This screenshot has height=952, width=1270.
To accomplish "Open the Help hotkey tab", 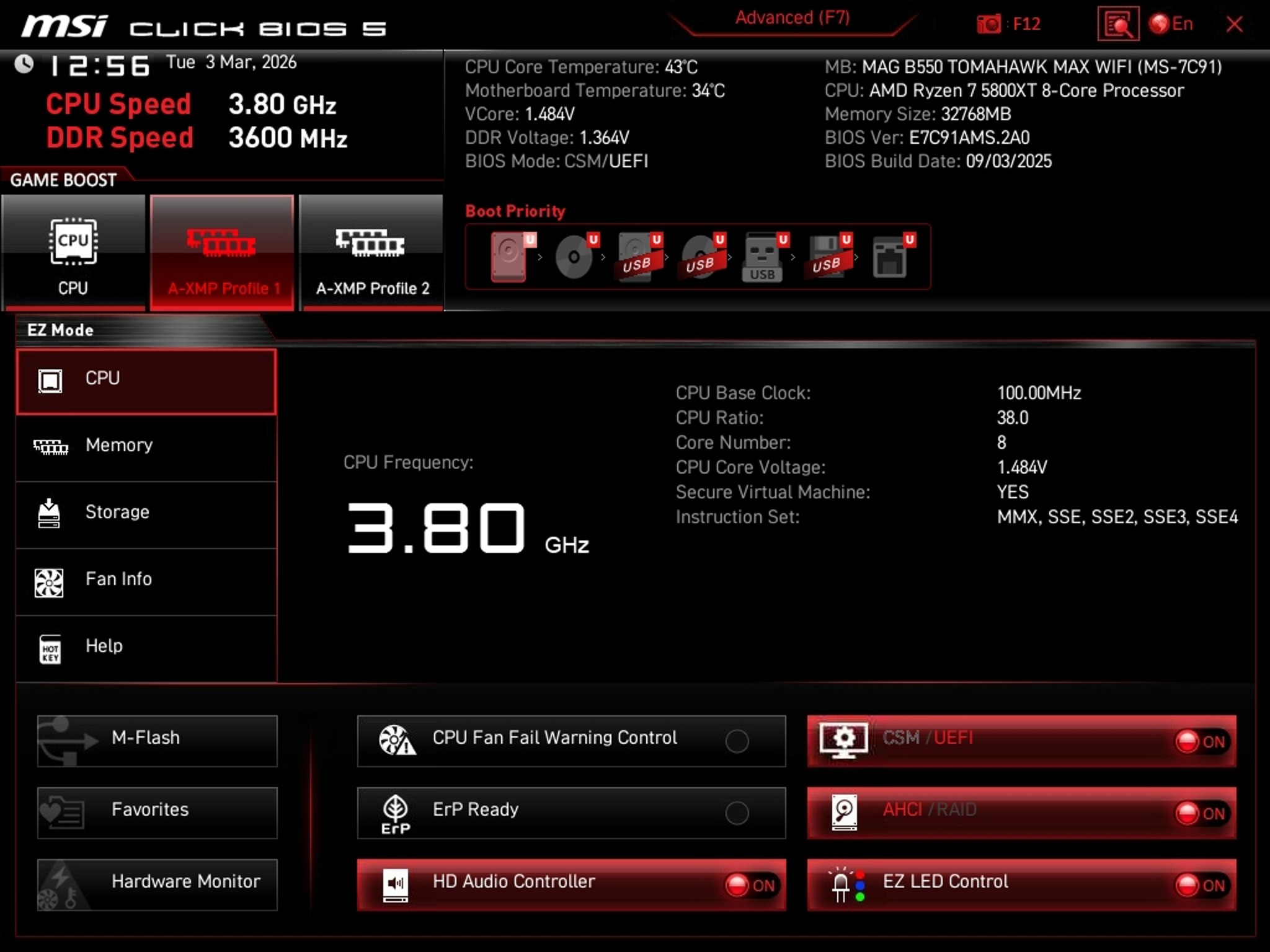I will pyautogui.click(x=146, y=649).
